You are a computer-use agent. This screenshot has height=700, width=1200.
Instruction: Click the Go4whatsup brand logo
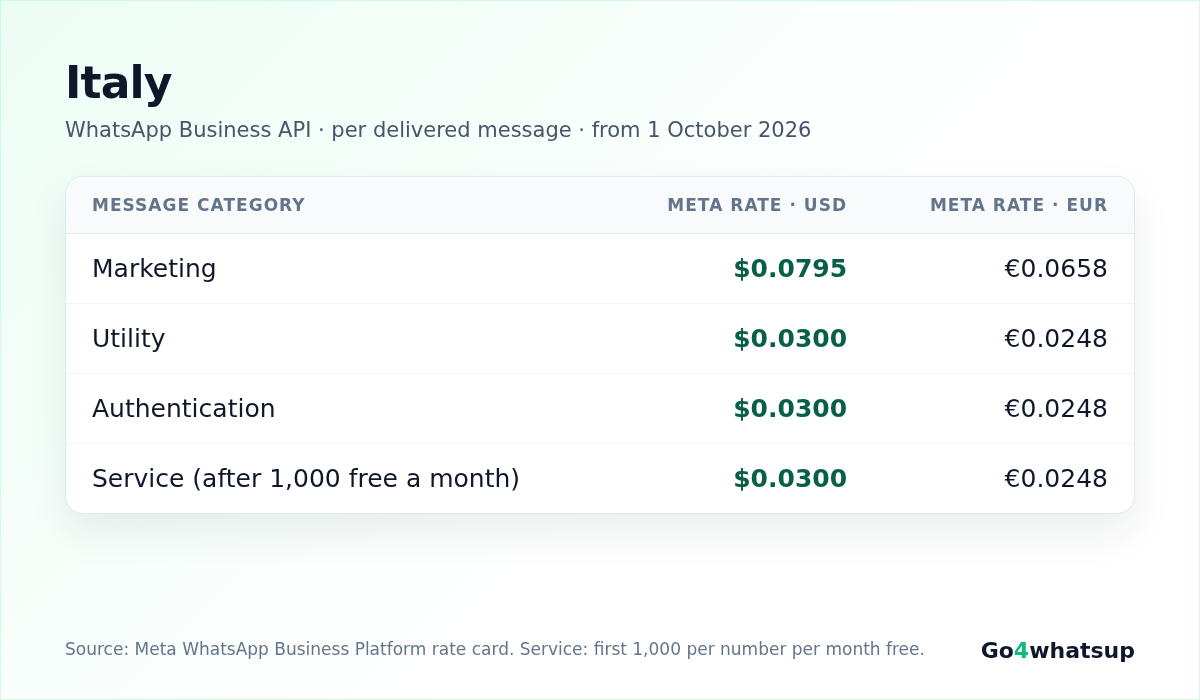point(1058,651)
